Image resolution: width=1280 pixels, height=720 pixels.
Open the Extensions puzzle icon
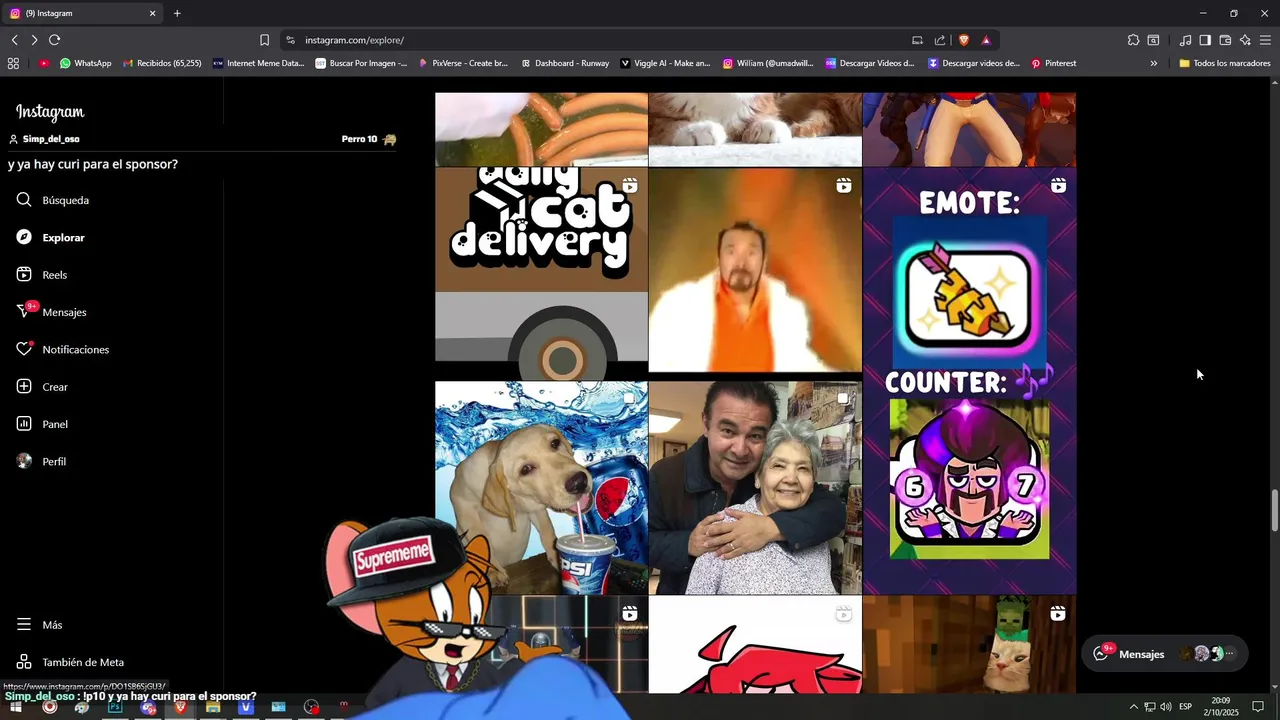[1133, 40]
